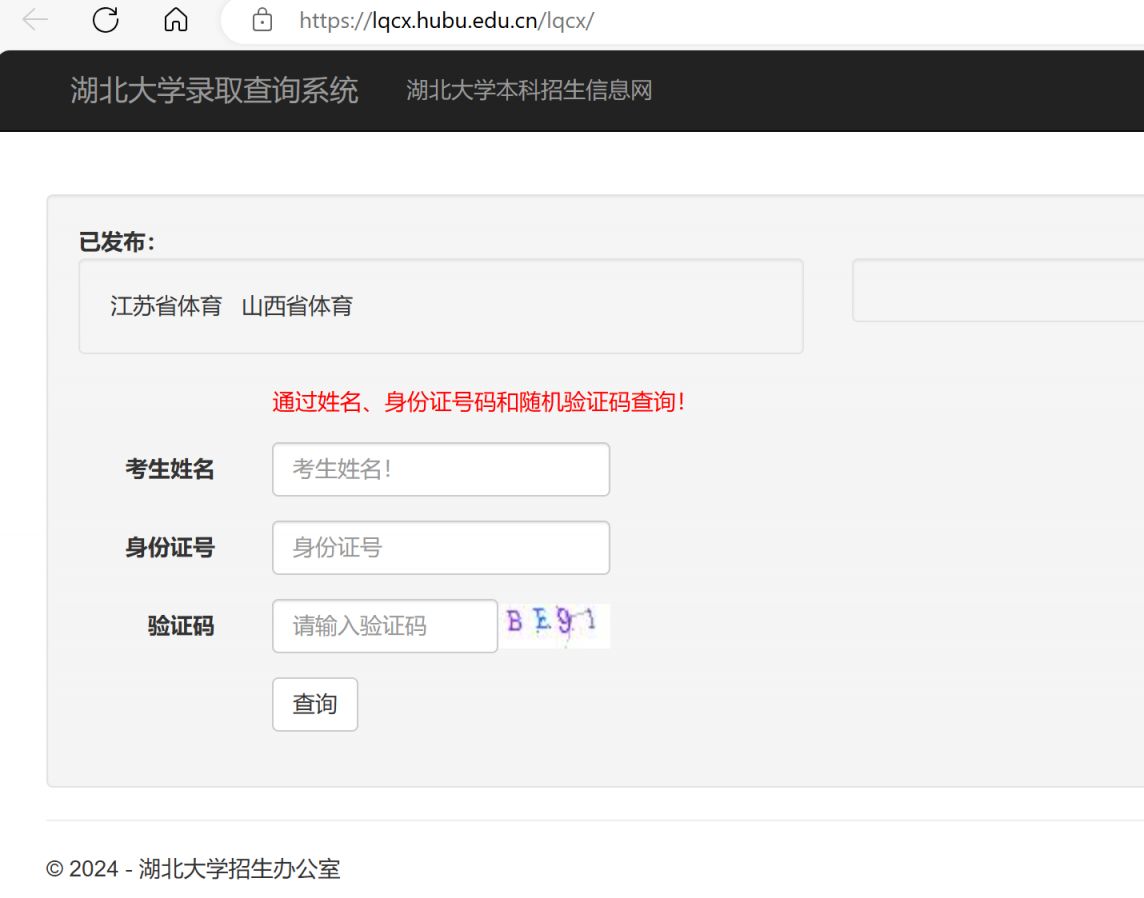Image resolution: width=1144 pixels, height=898 pixels.
Task: Refresh the captcha image
Action: 556,626
